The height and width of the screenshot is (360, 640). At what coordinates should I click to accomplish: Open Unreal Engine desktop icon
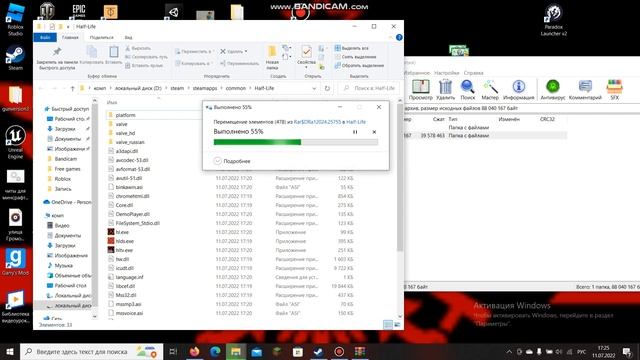tap(15, 142)
